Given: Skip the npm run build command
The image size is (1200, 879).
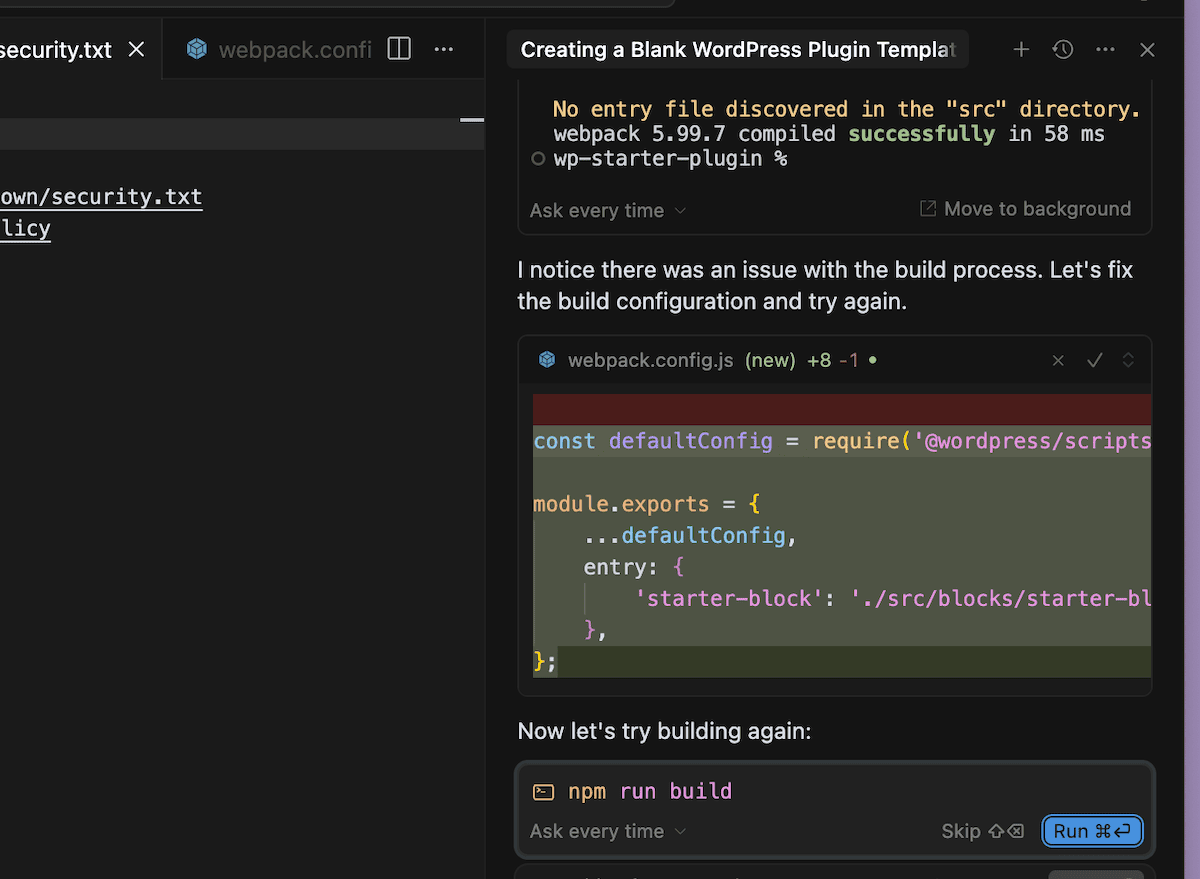Looking at the screenshot, I should [x=983, y=831].
